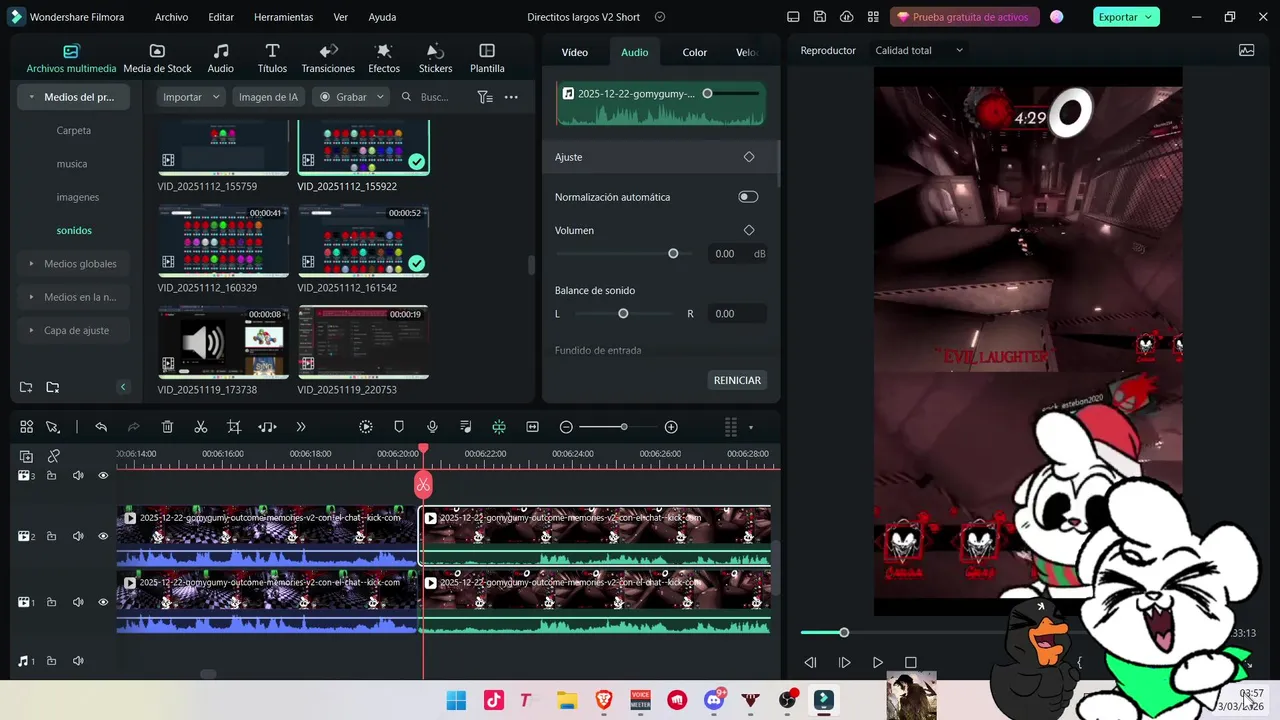The height and width of the screenshot is (720, 1280).
Task: Adjust the Volumen slider handle
Action: [673, 254]
